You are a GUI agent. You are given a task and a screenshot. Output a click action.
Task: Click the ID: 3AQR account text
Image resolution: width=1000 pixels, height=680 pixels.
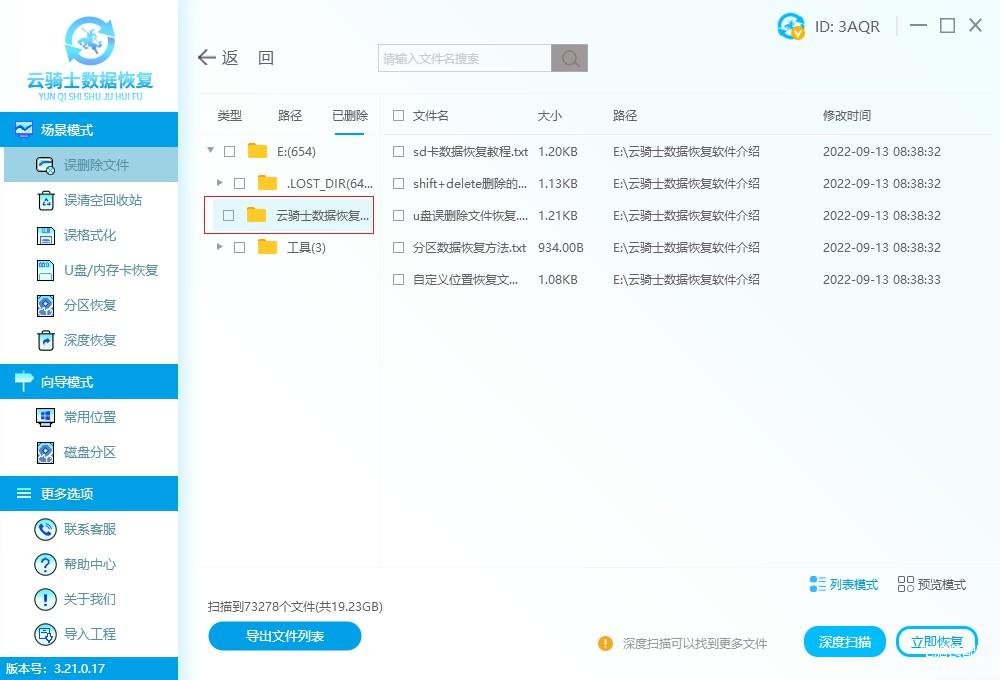[x=847, y=27]
